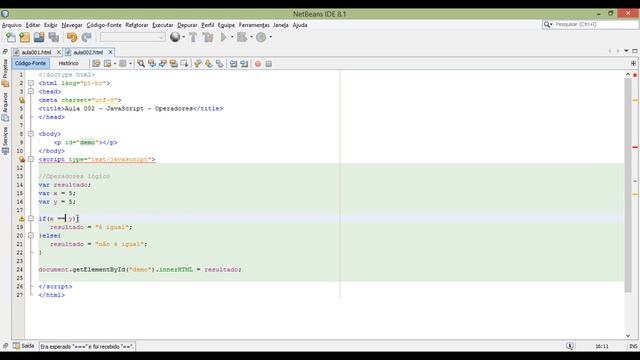Click the New File toolbar icon
This screenshot has width=640, height=360.
point(11,38)
